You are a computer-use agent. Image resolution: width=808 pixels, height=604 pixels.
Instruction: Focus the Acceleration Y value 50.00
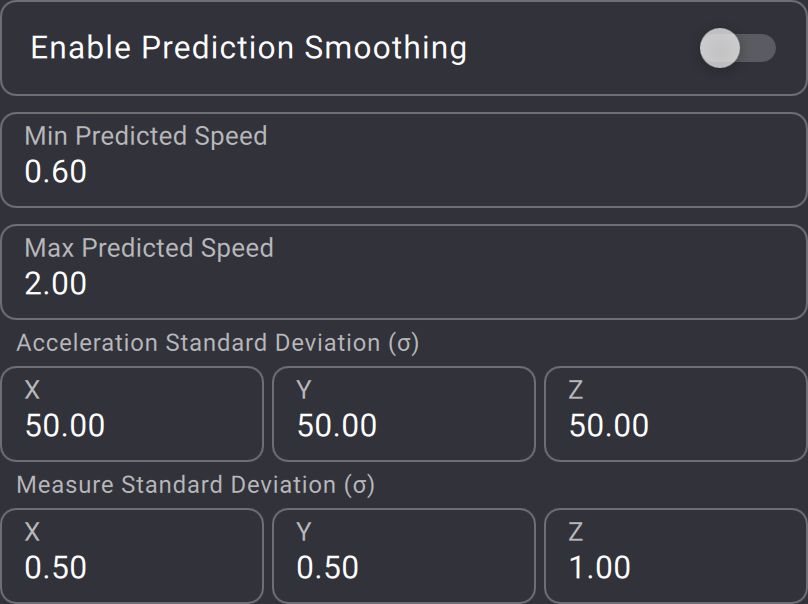[337, 426]
